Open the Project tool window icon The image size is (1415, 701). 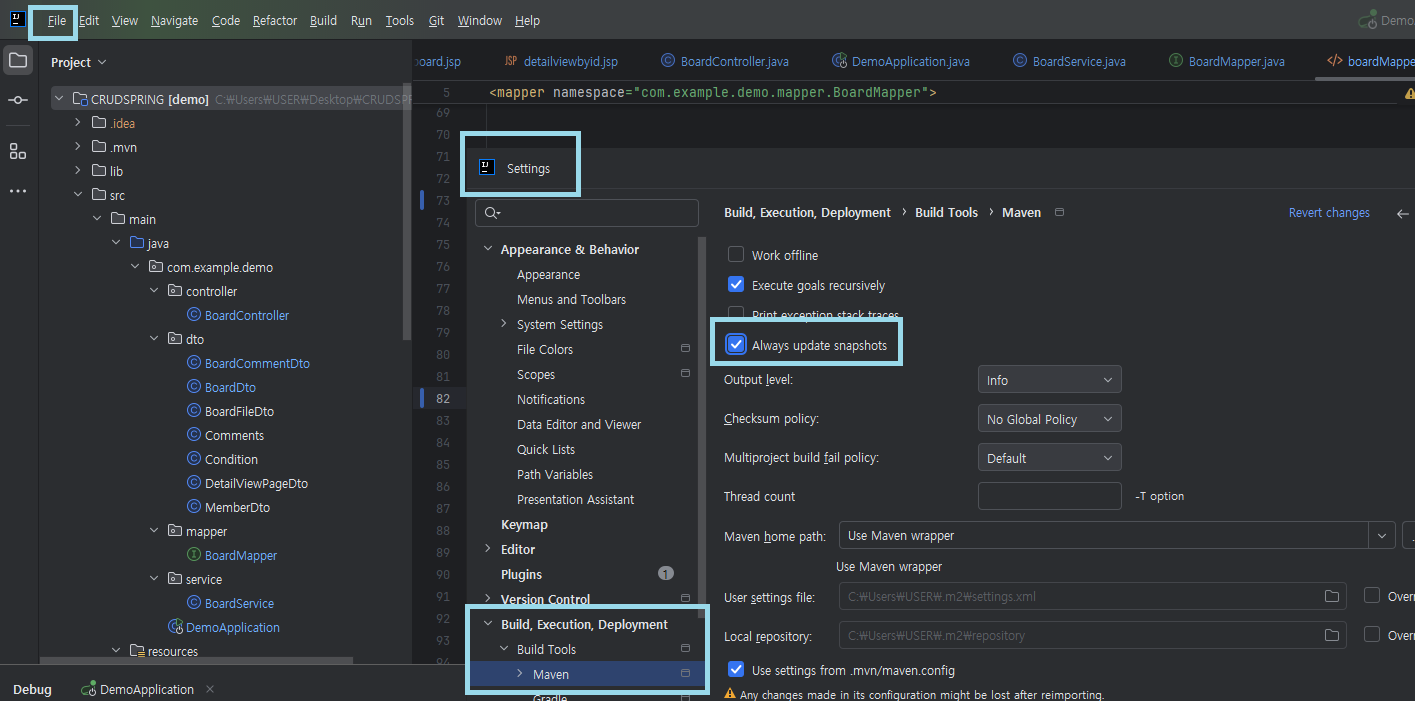click(x=18, y=60)
